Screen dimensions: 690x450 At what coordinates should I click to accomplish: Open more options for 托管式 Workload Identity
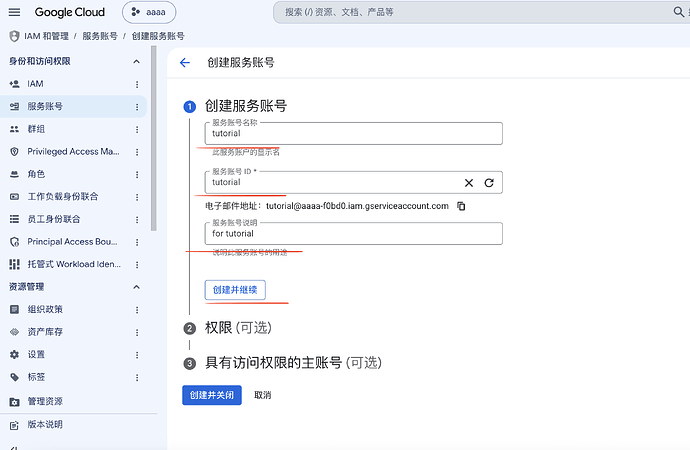point(137,264)
